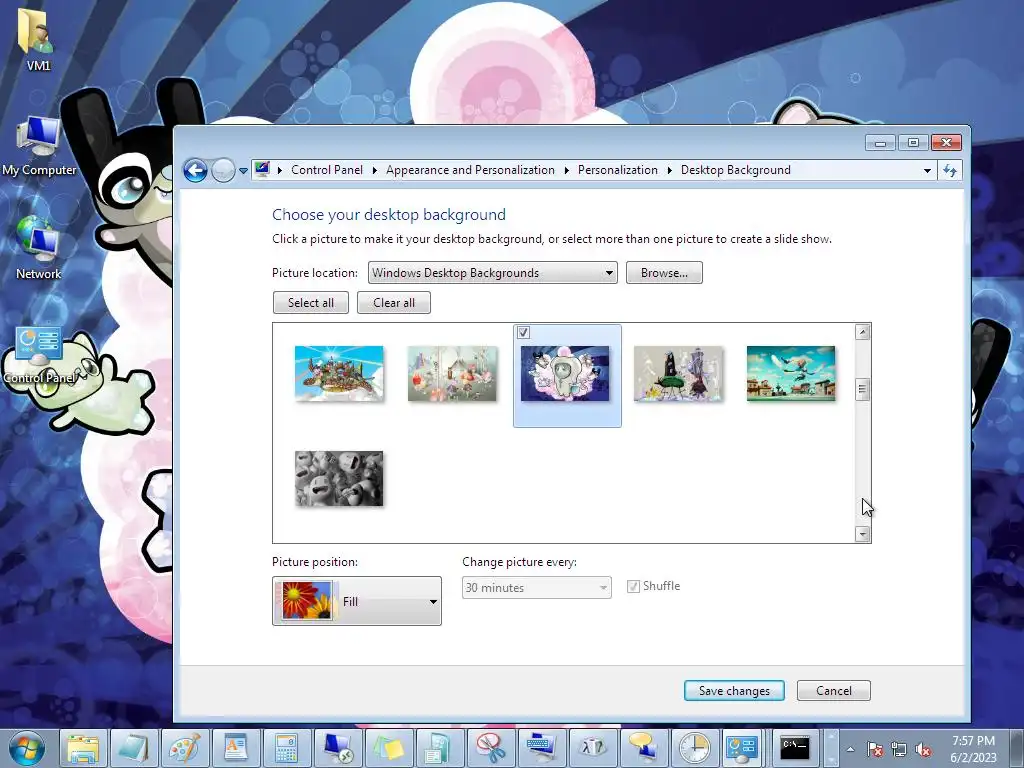The width and height of the screenshot is (1024, 768).
Task: Click the network tray icon
Action: tap(899, 749)
